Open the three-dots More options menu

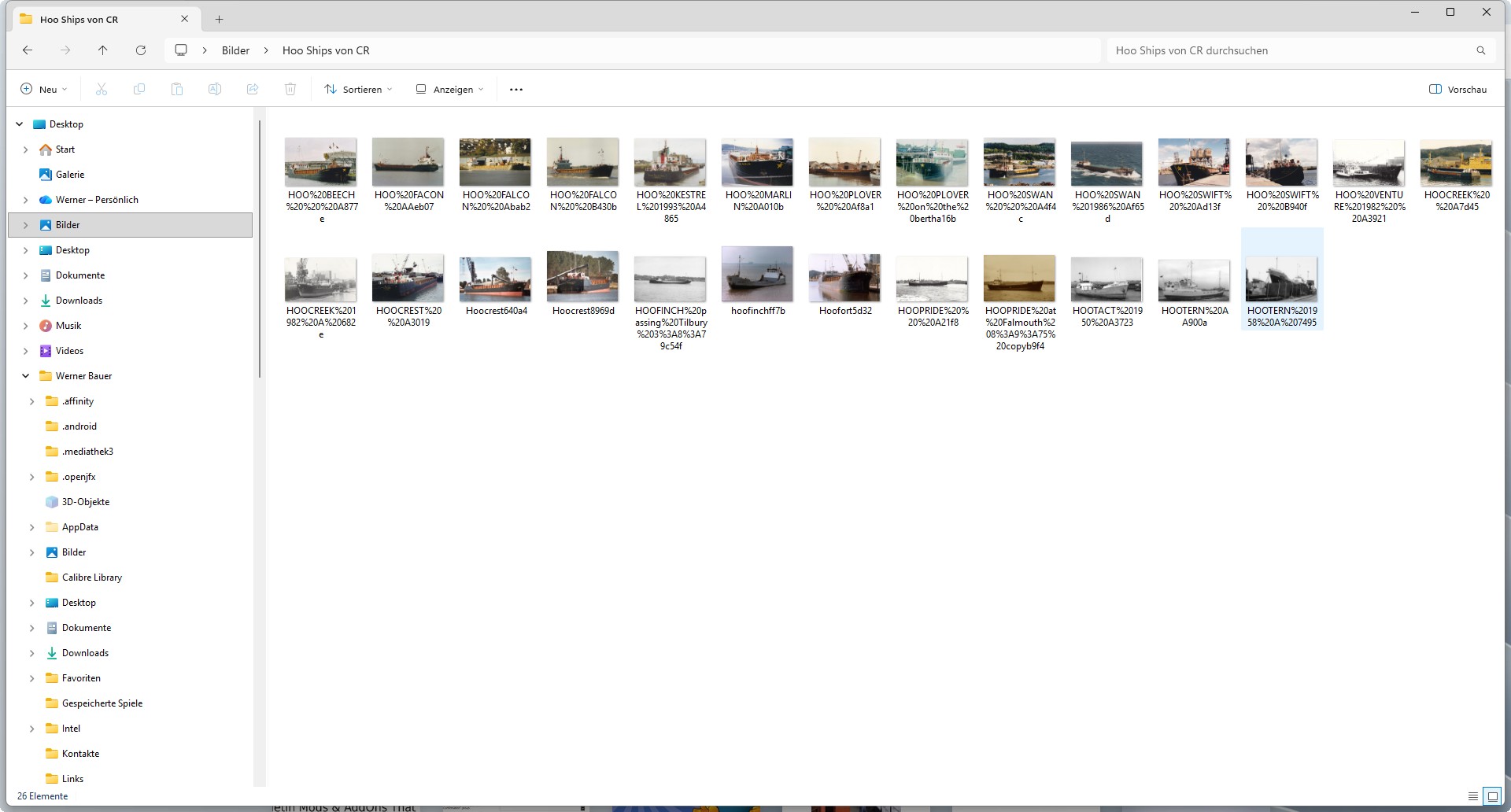[516, 90]
